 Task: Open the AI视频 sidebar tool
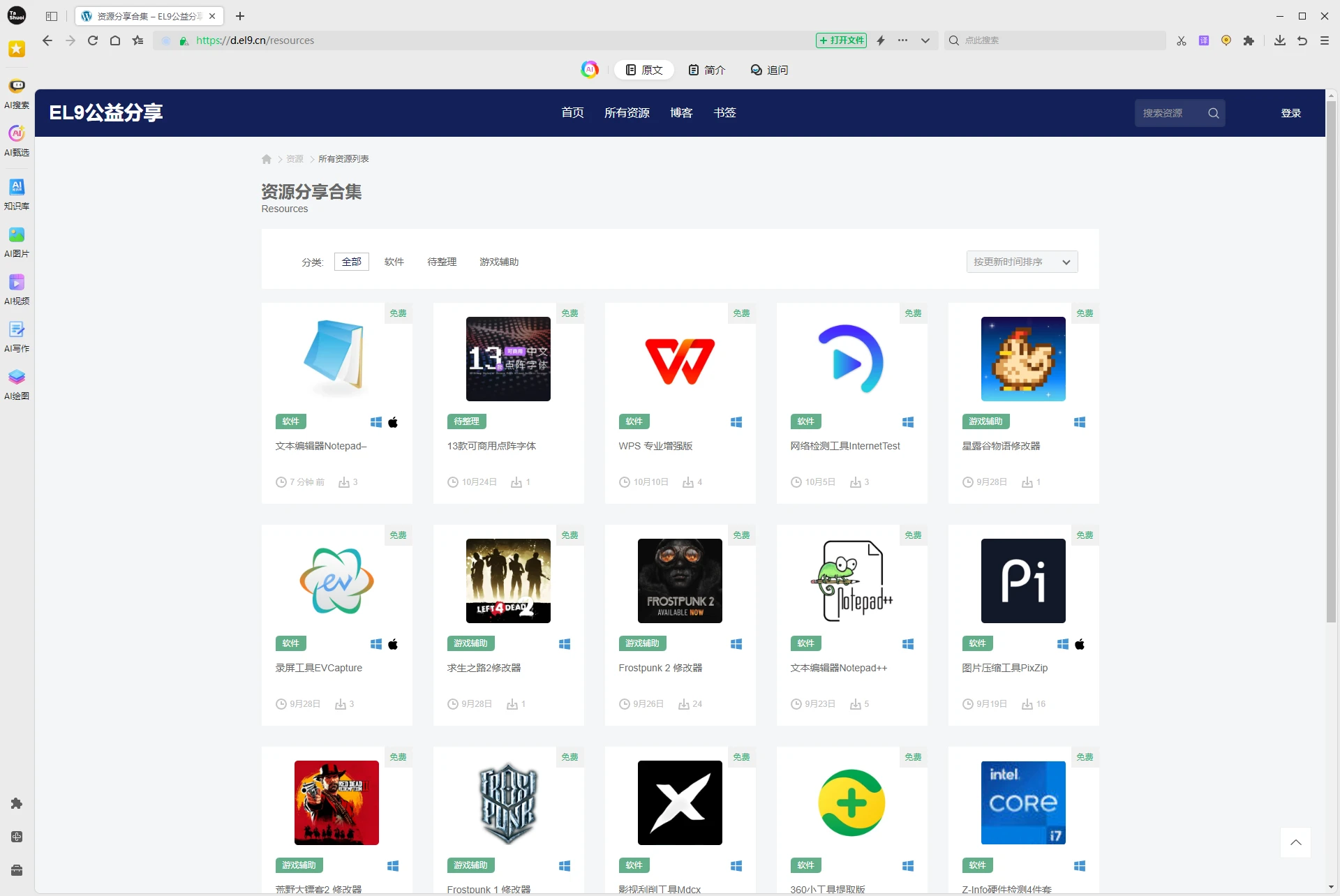coord(17,290)
